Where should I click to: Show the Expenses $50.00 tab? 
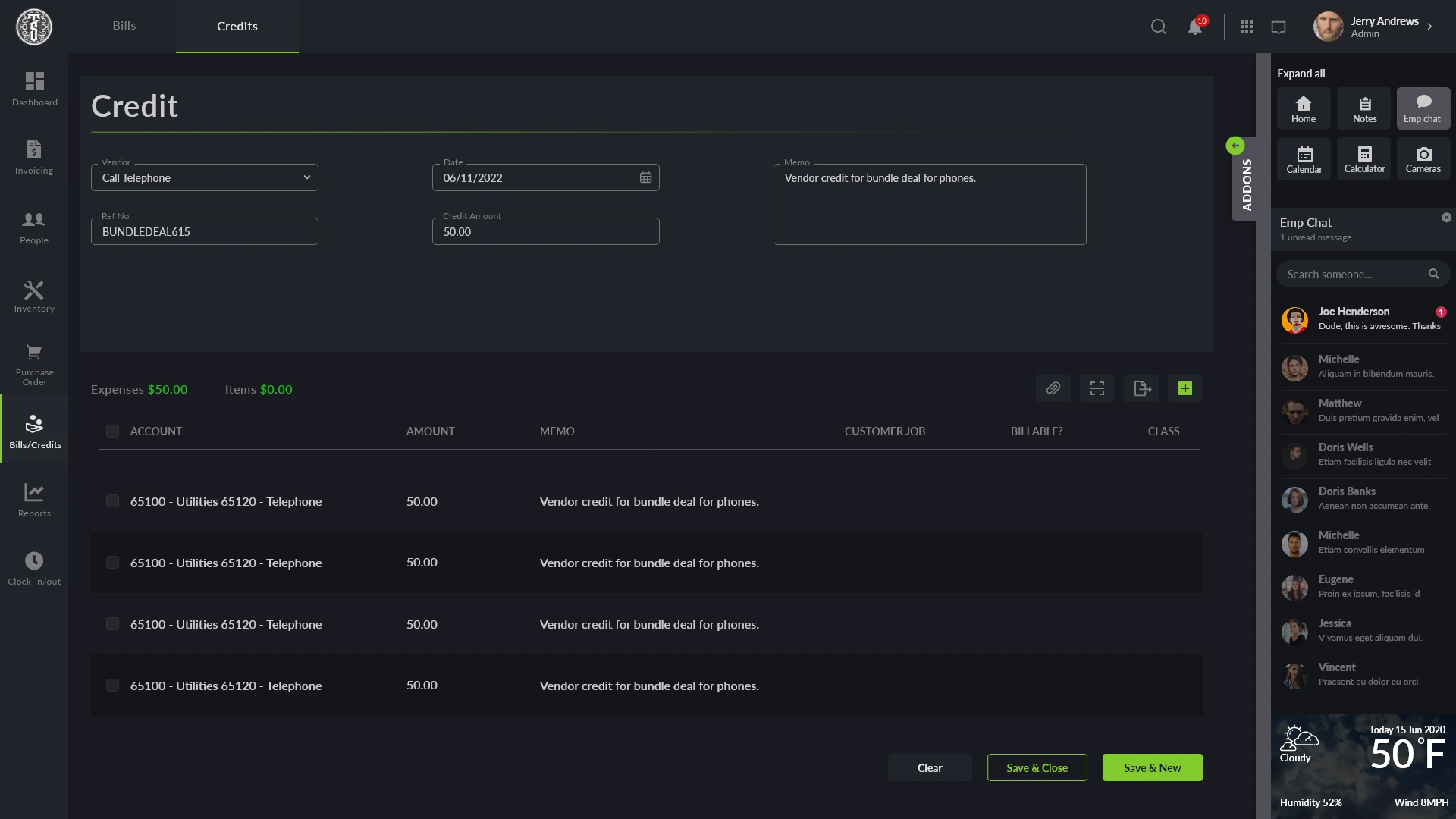[140, 389]
